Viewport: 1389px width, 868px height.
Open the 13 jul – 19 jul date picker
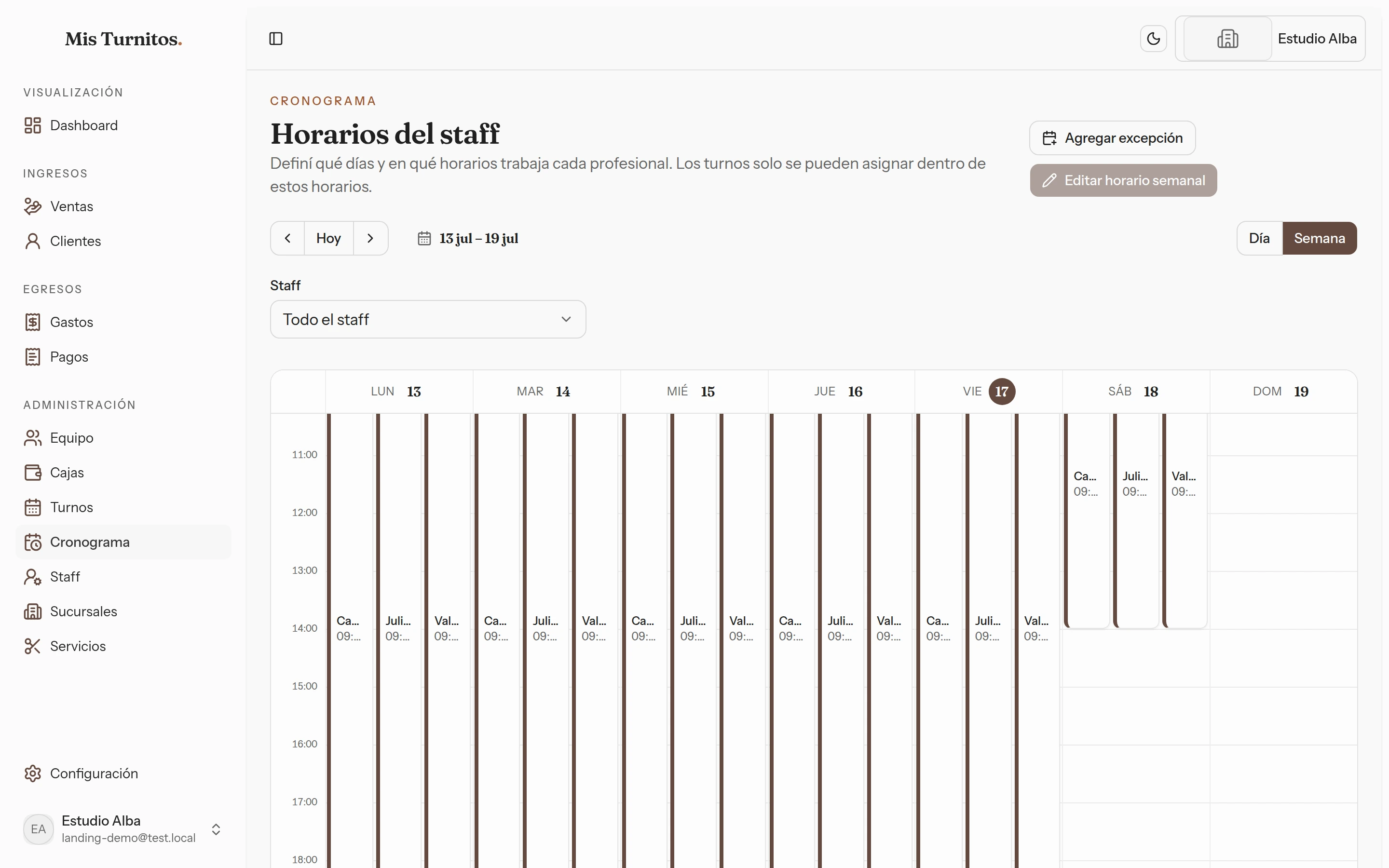pos(468,238)
